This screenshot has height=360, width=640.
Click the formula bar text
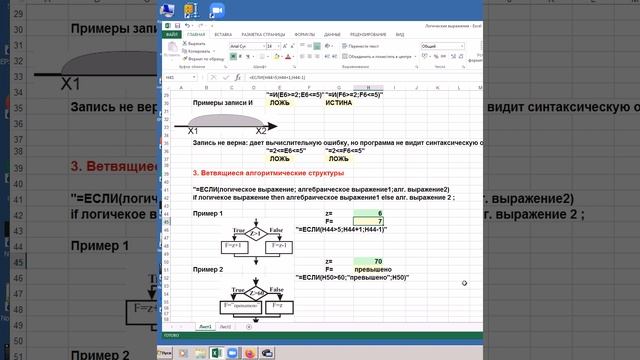[x=277, y=77]
